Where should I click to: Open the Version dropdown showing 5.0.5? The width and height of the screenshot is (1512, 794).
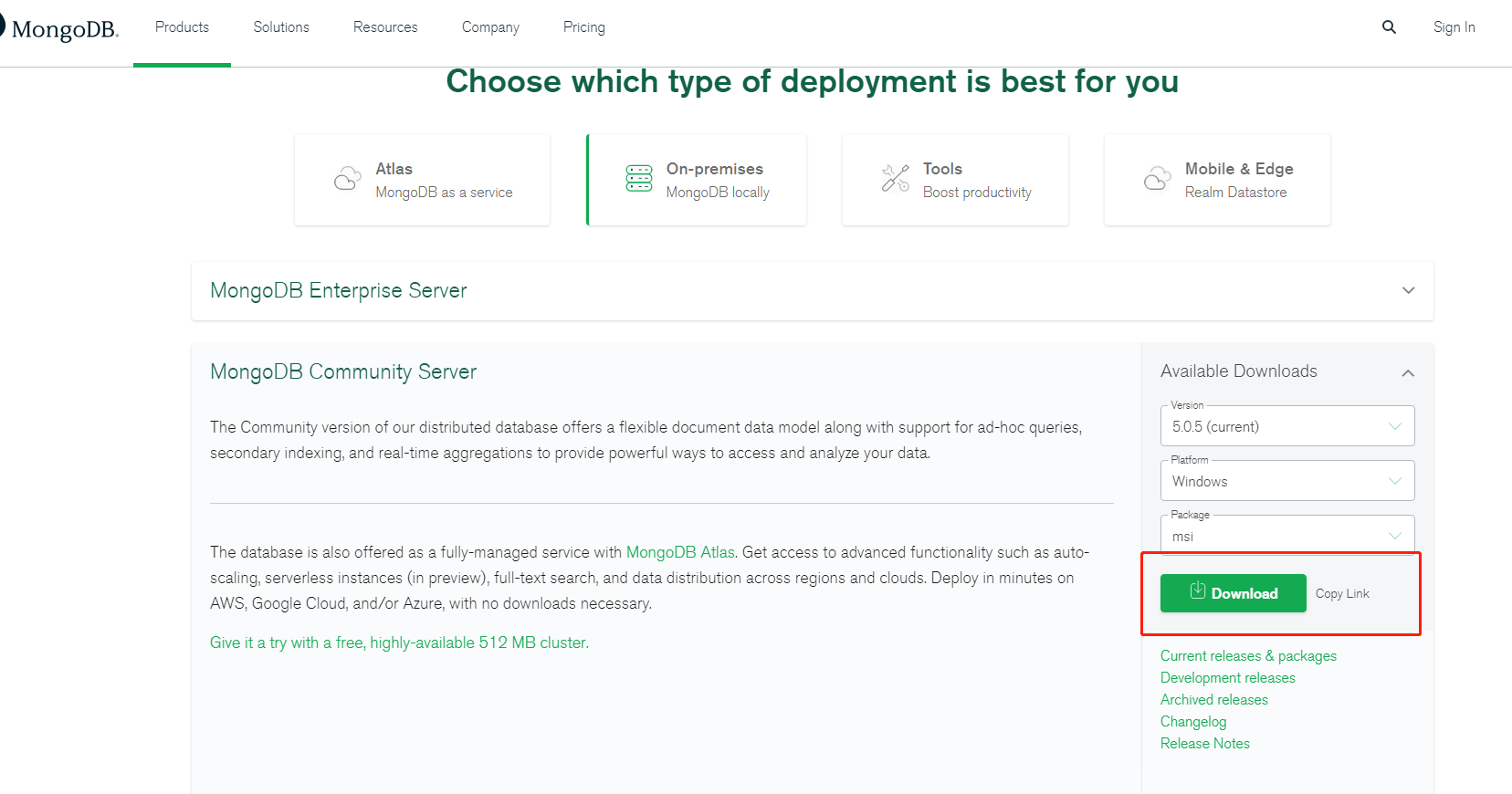[x=1287, y=426]
